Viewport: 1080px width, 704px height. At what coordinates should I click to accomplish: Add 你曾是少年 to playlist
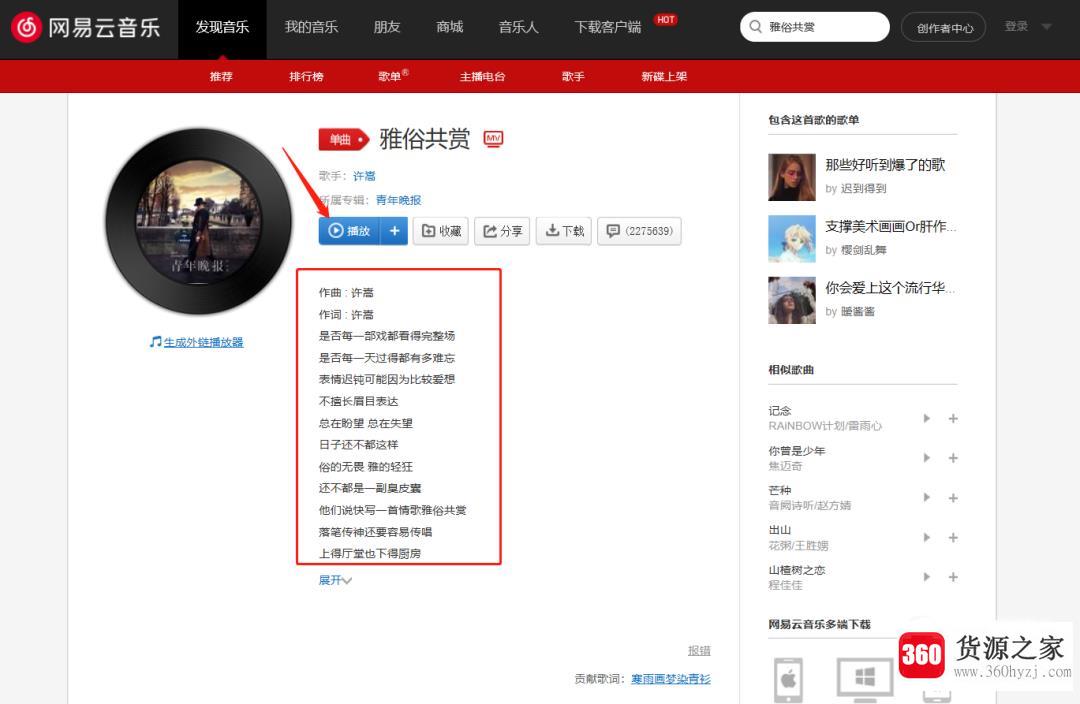click(x=953, y=458)
